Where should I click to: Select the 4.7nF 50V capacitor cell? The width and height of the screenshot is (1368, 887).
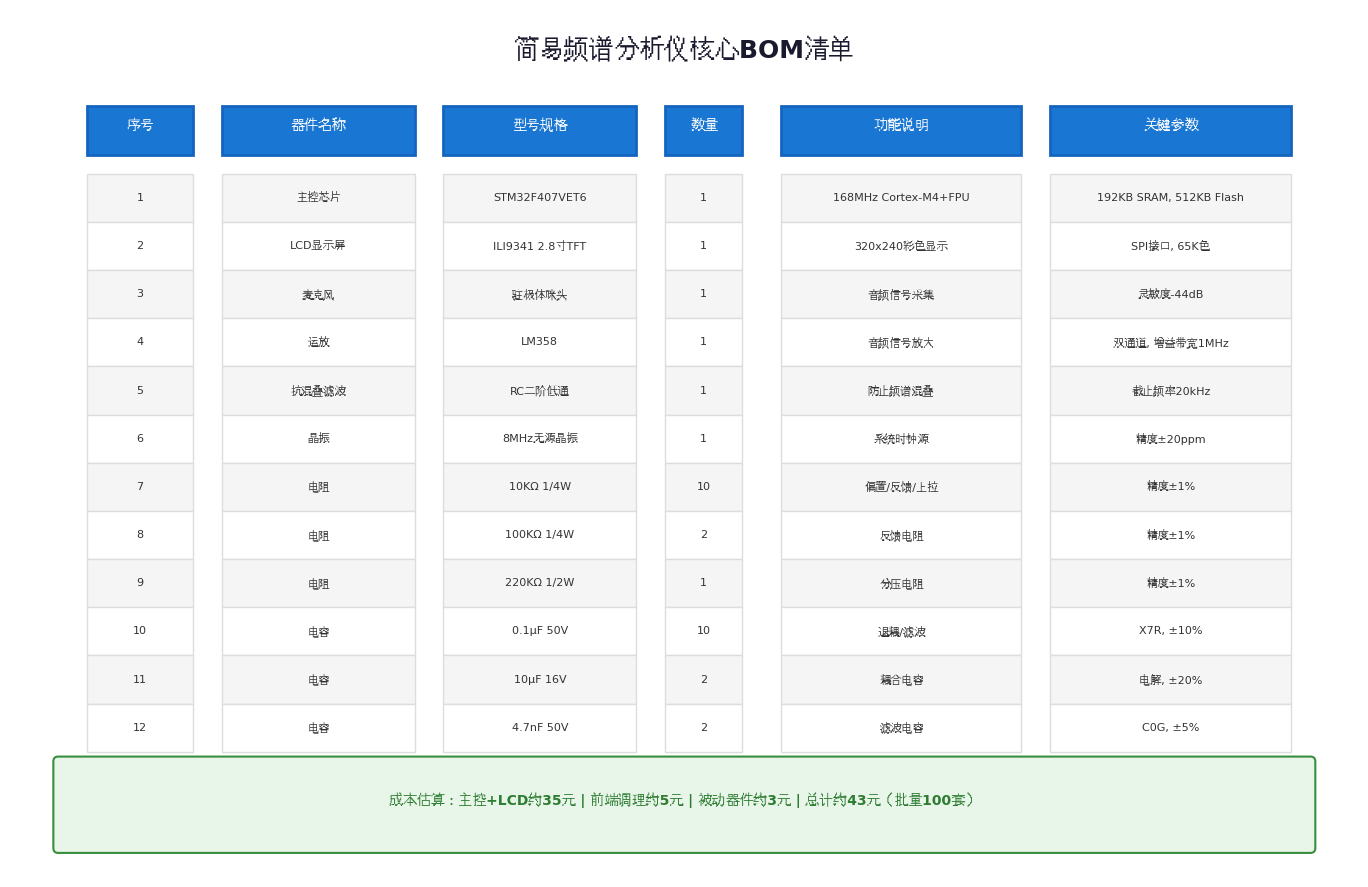point(540,728)
